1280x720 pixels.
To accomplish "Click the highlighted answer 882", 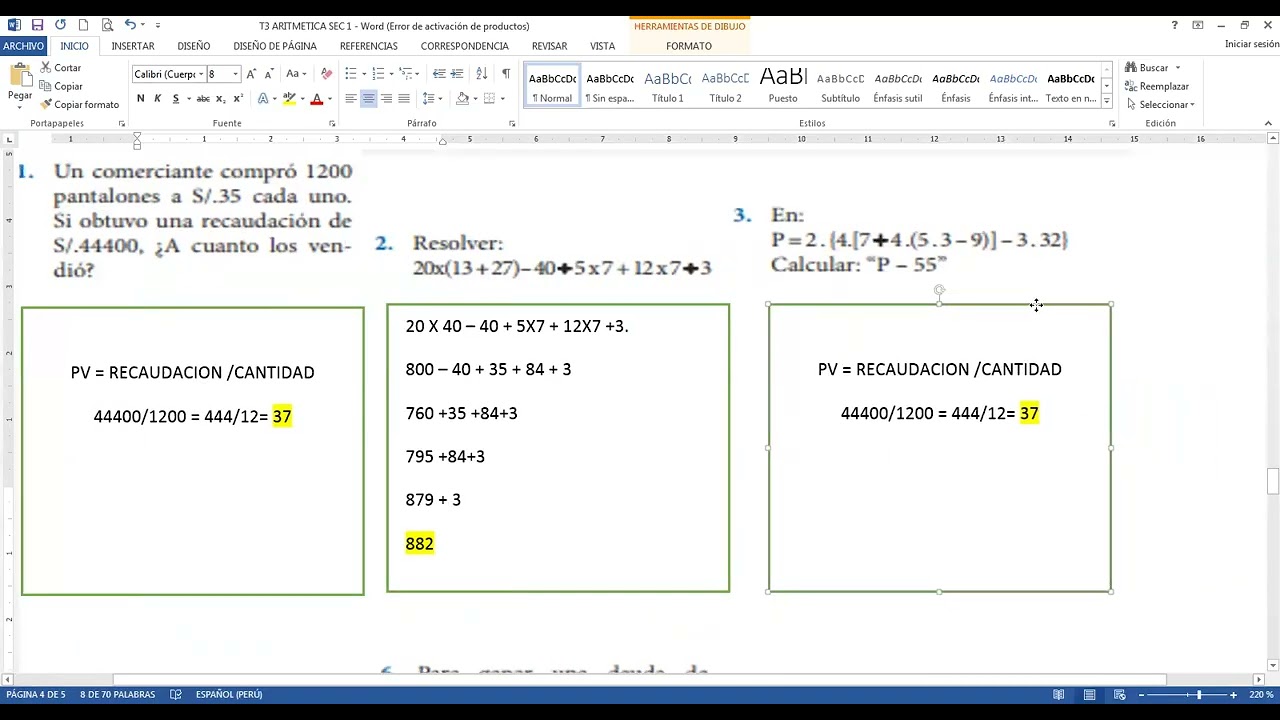I will [420, 544].
